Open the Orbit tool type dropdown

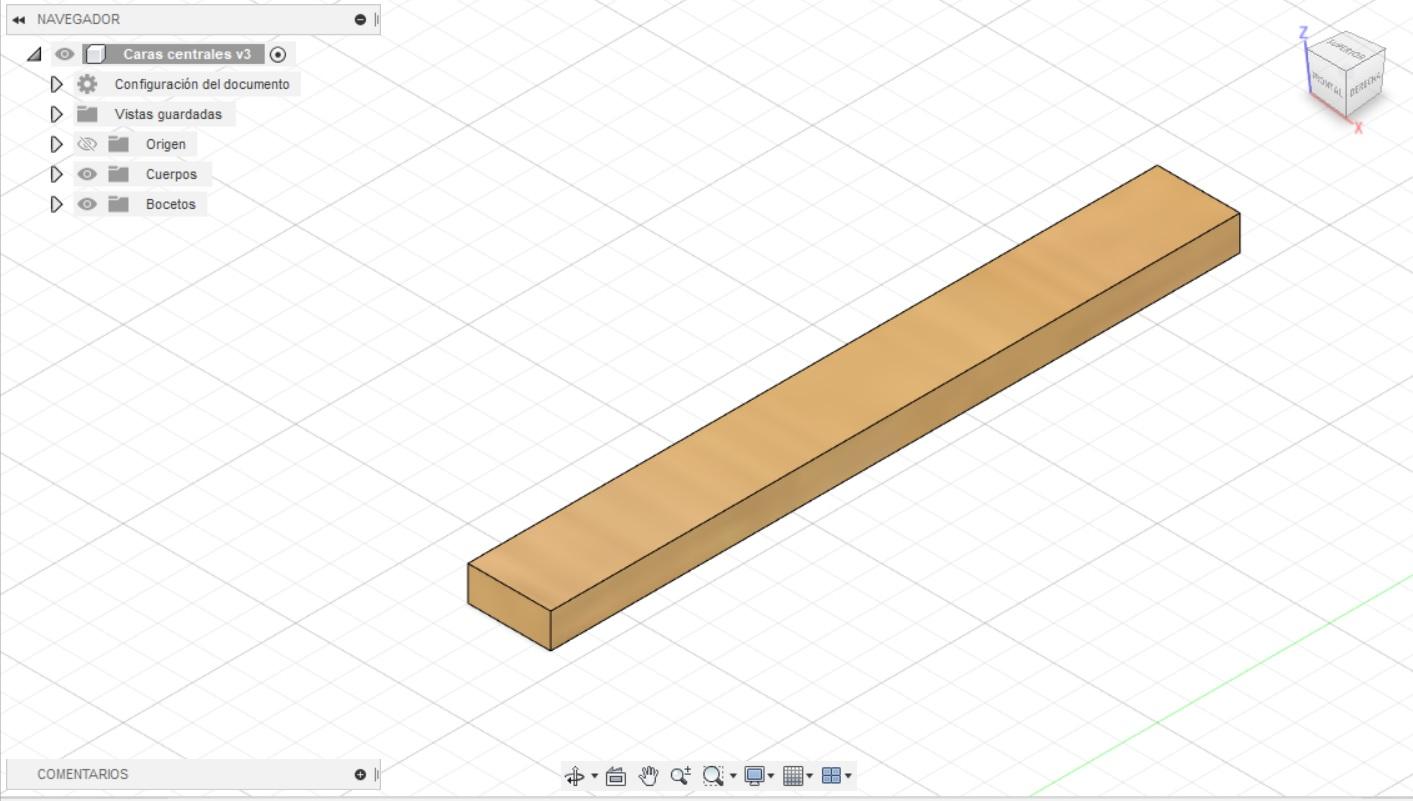coord(595,776)
